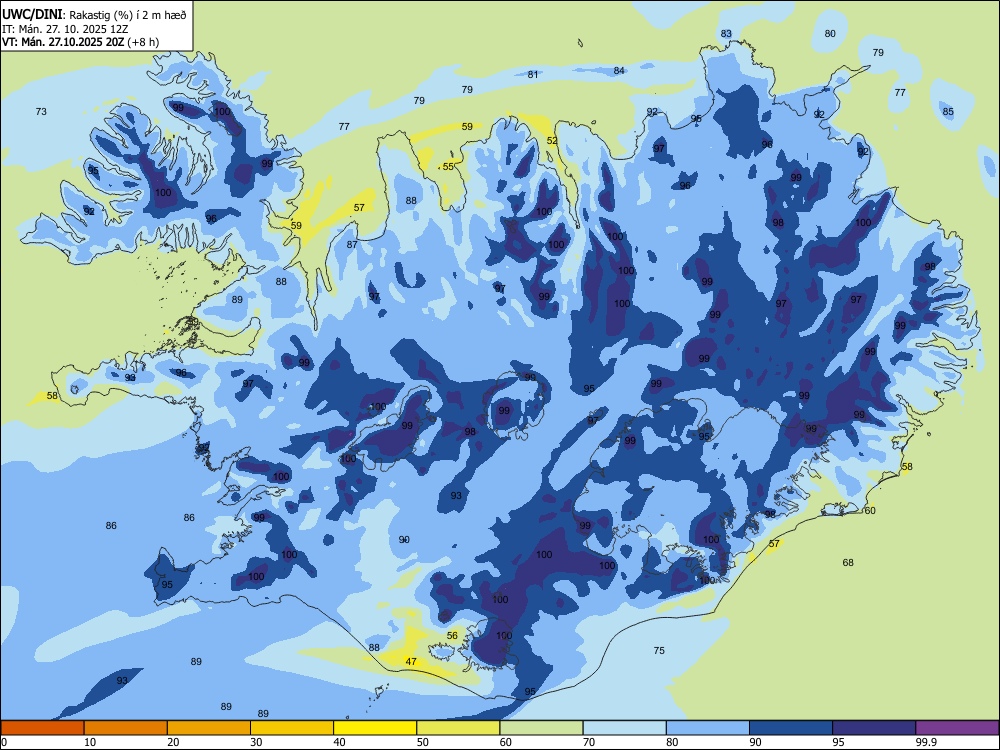
Task: Click the 40–50 bright yellow legend swatch
Action: point(375,728)
